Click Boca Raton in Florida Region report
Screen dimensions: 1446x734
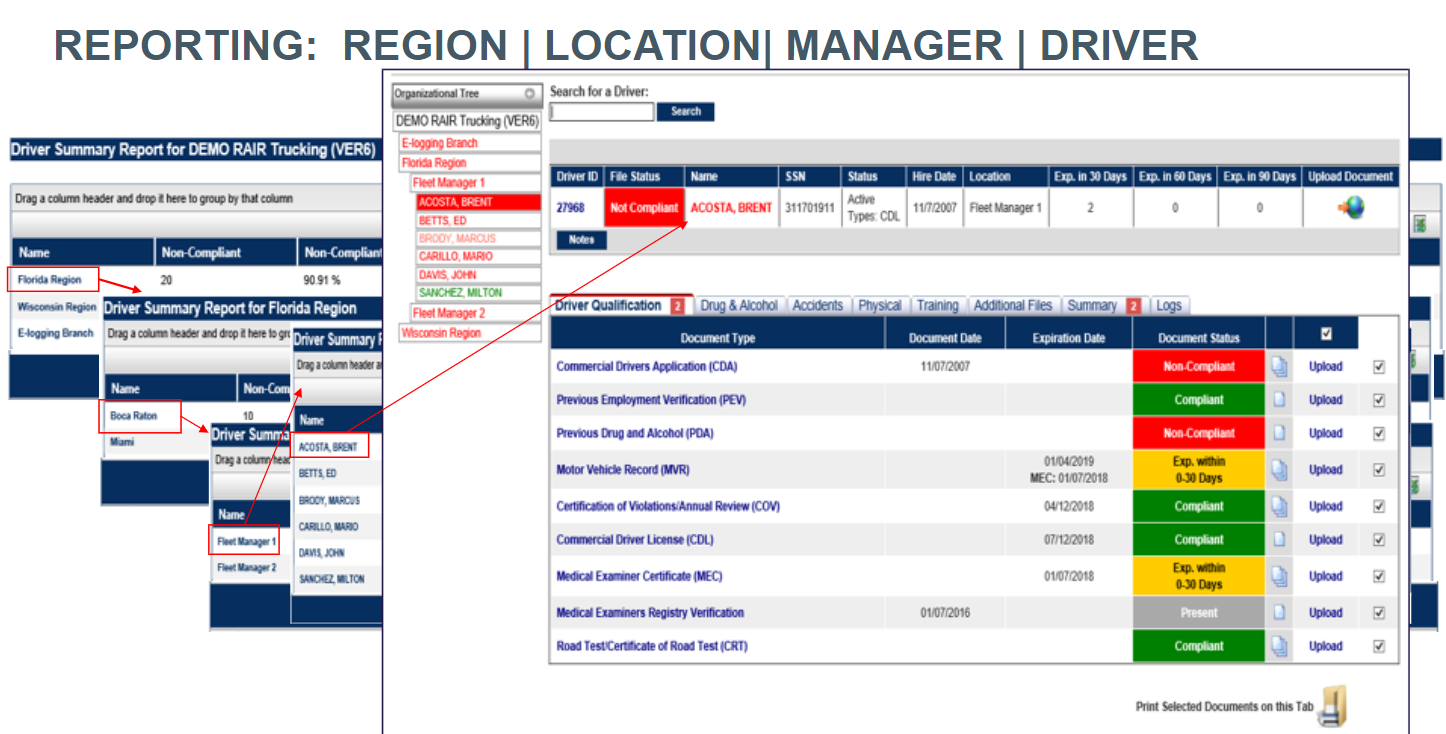pyautogui.click(x=134, y=416)
